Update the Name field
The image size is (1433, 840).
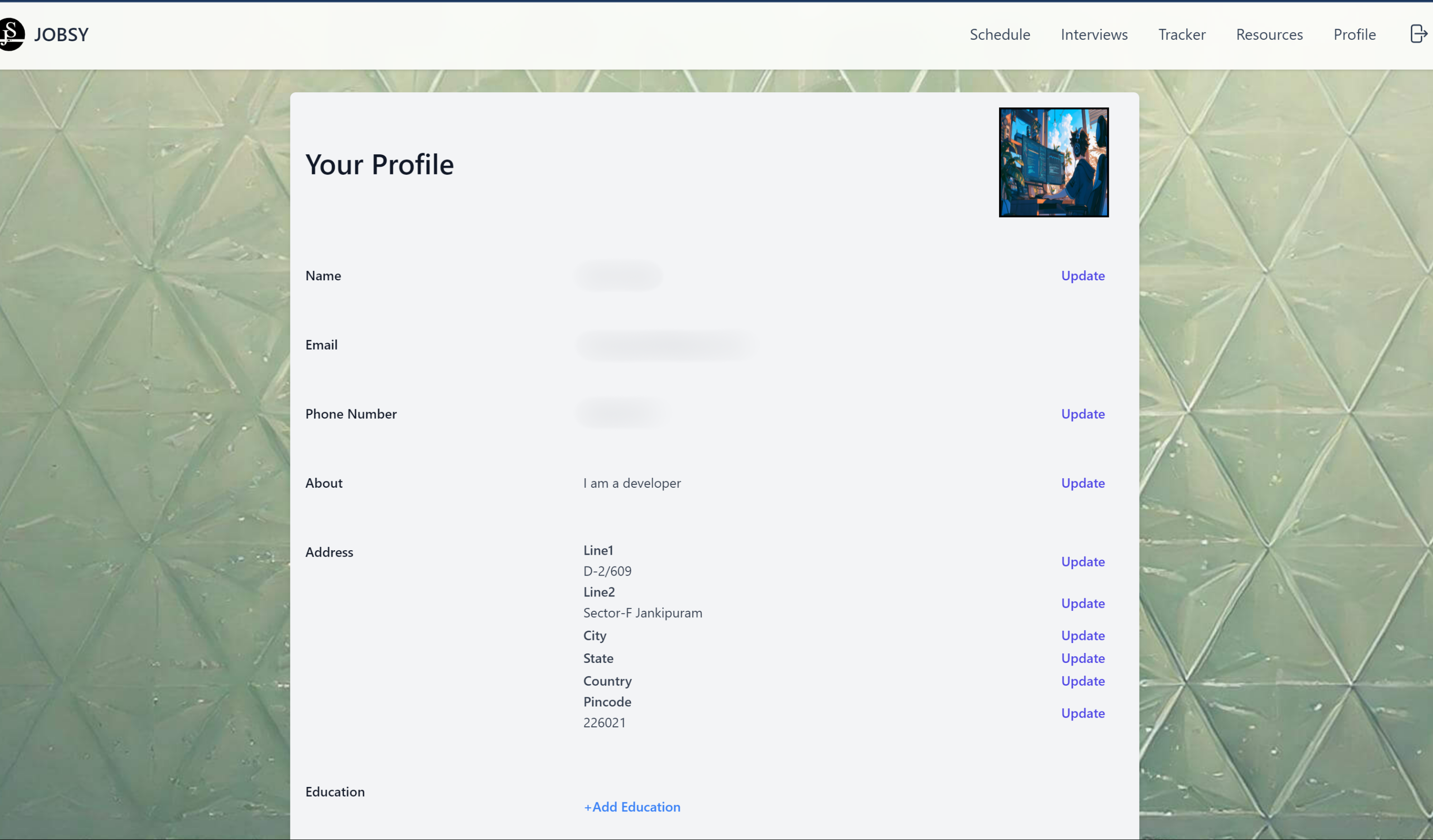[1082, 276]
